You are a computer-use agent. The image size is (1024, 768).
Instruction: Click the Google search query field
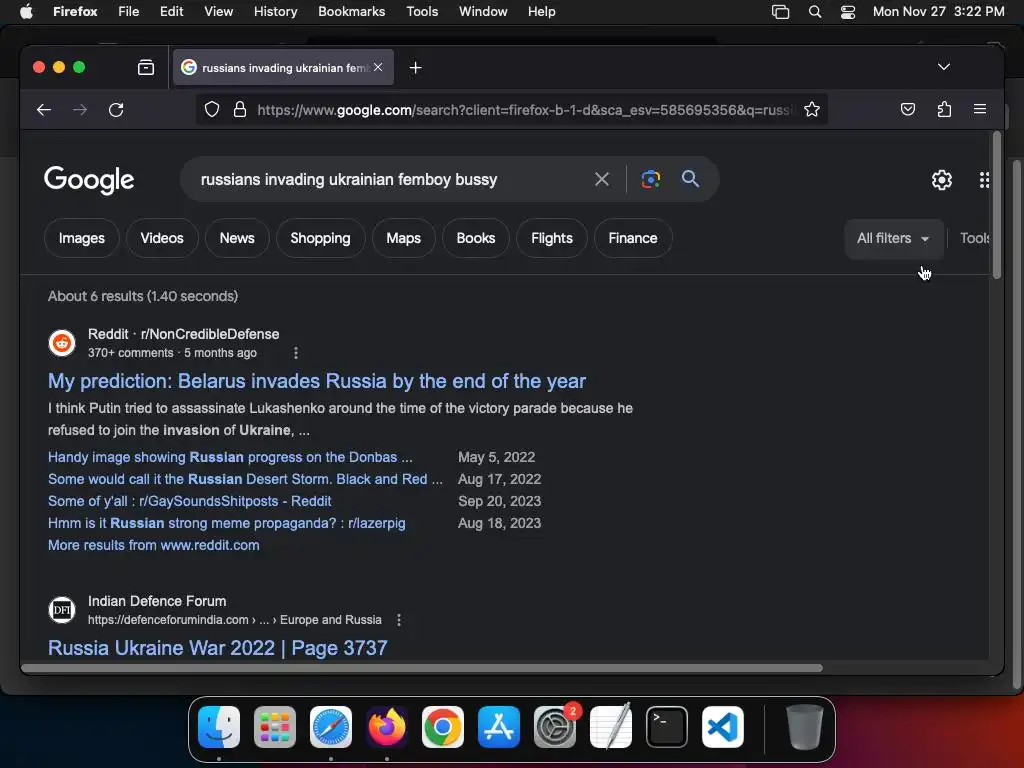(392, 179)
